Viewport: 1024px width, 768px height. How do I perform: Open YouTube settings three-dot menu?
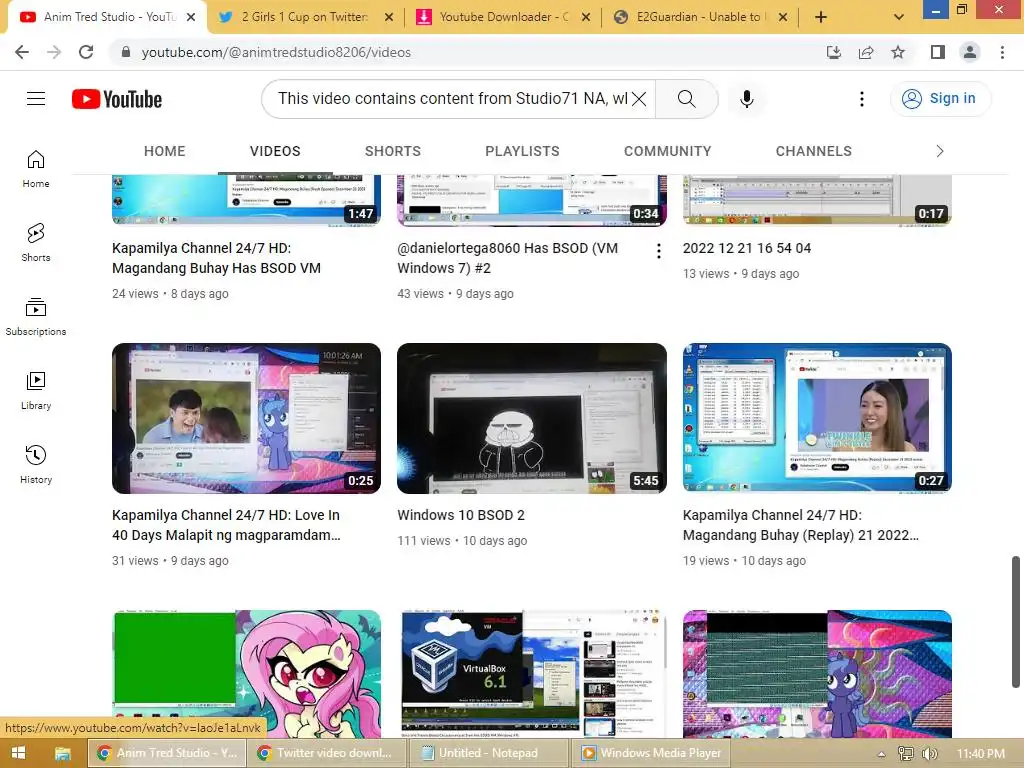[x=861, y=99]
